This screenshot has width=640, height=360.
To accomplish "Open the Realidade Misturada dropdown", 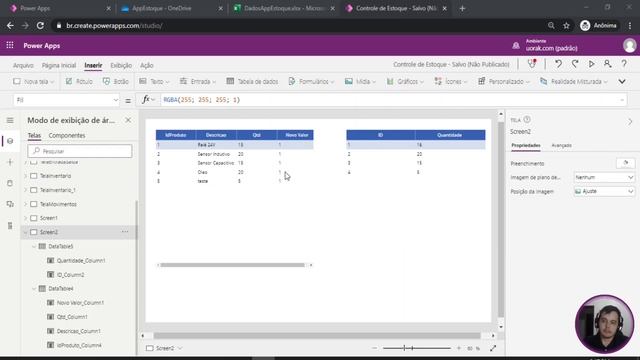I will [x=573, y=82].
